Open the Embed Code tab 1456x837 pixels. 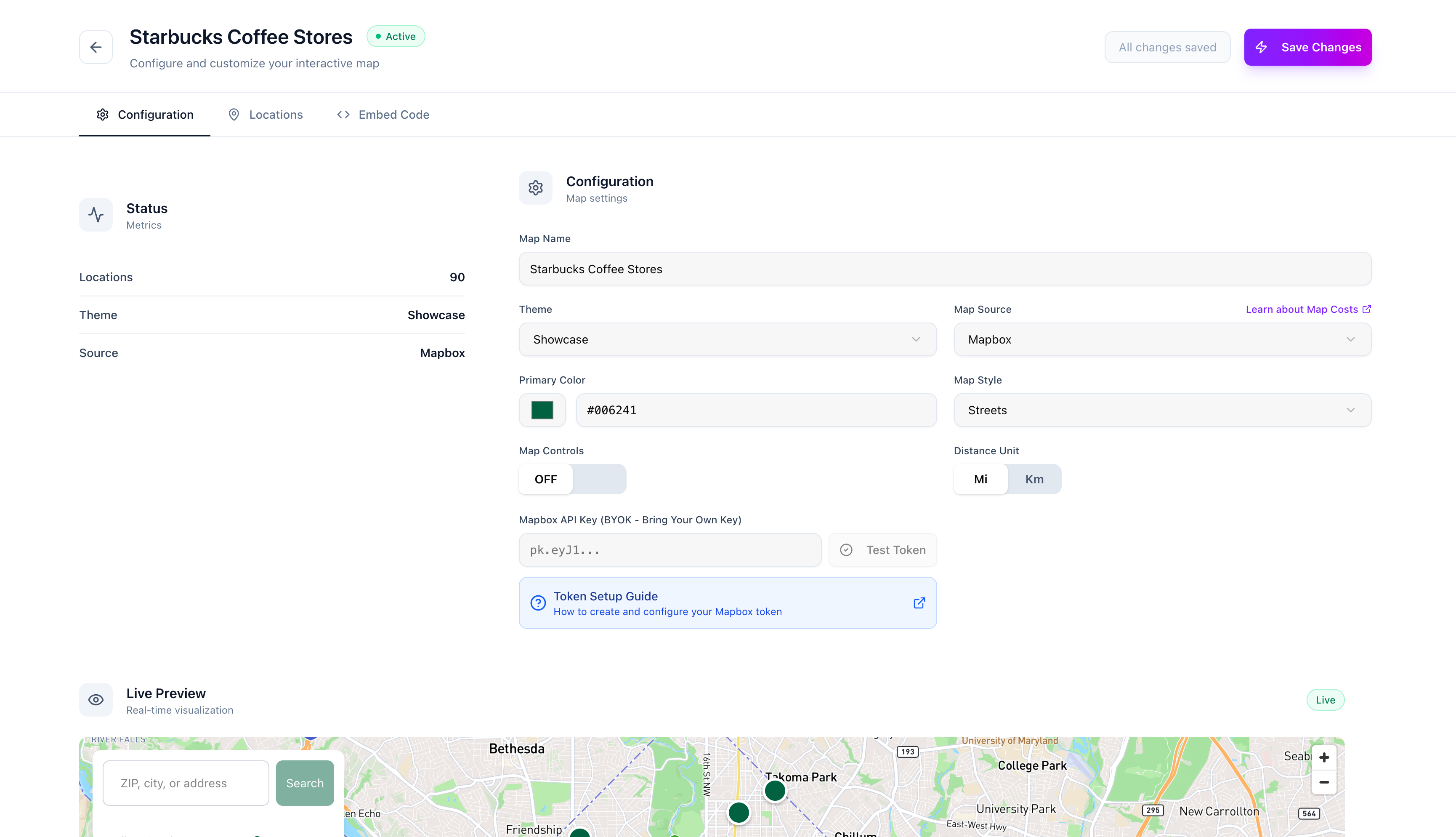click(x=382, y=115)
